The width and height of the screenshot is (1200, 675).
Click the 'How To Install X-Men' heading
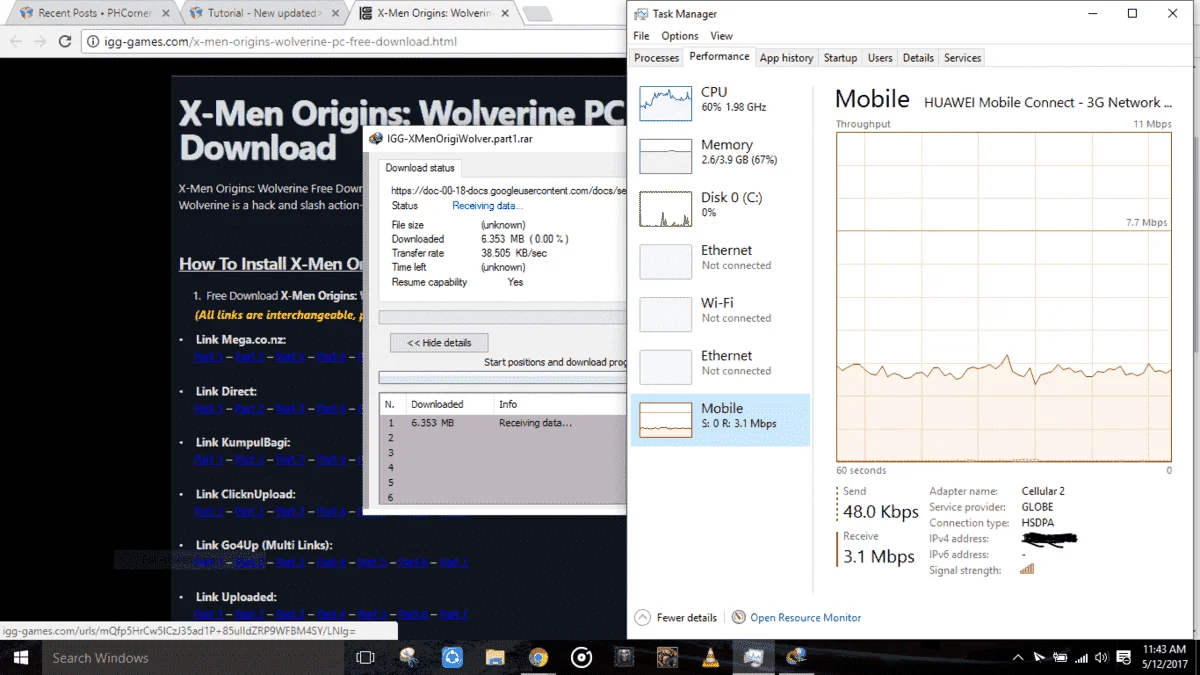pyautogui.click(x=270, y=264)
